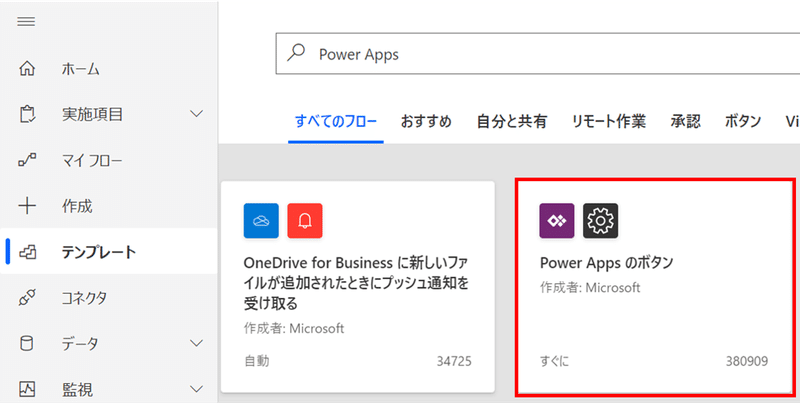Expand the データ chevron
This screenshot has width=800, height=403.
[196, 343]
